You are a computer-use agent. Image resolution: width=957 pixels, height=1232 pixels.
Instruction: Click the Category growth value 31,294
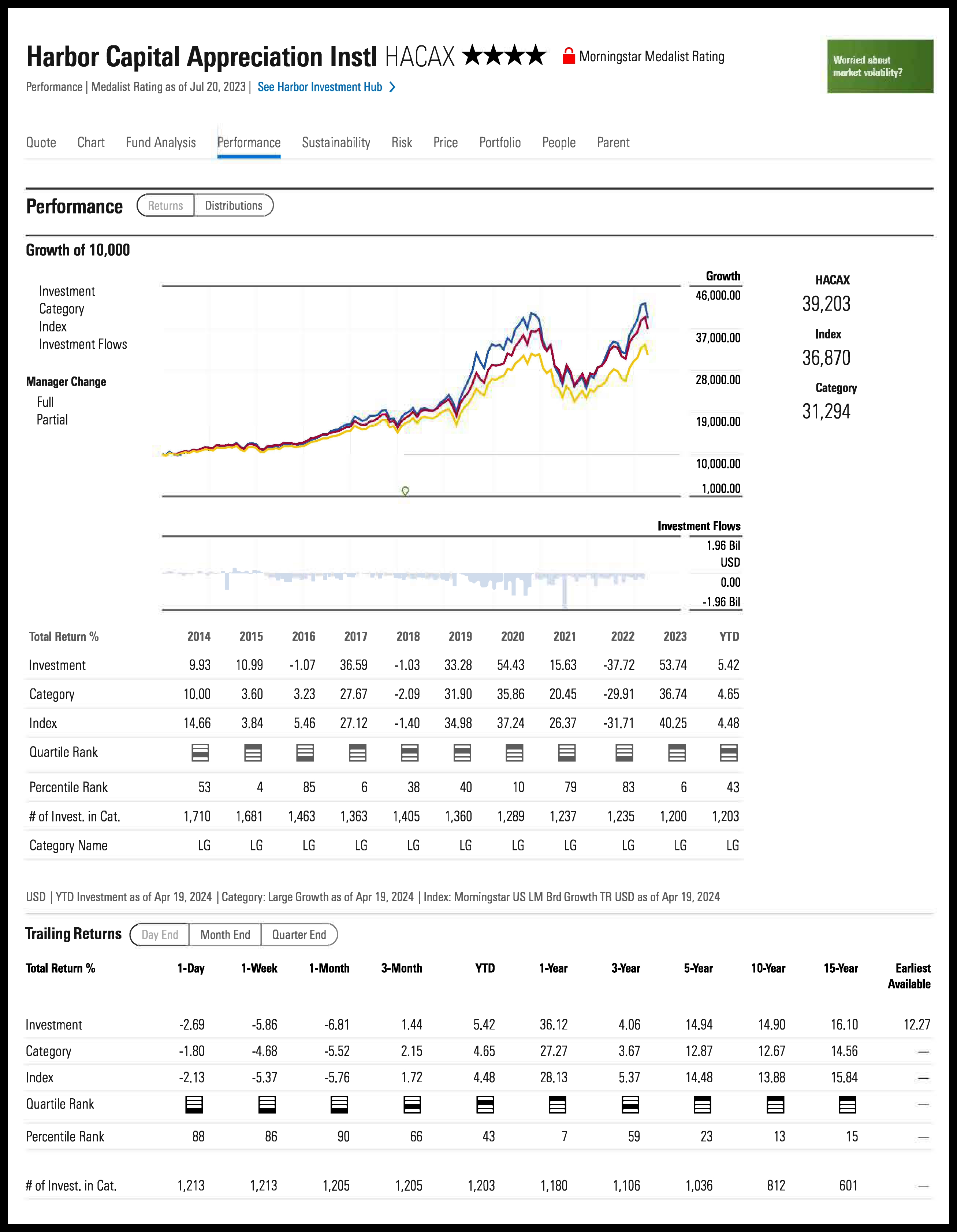[826, 411]
